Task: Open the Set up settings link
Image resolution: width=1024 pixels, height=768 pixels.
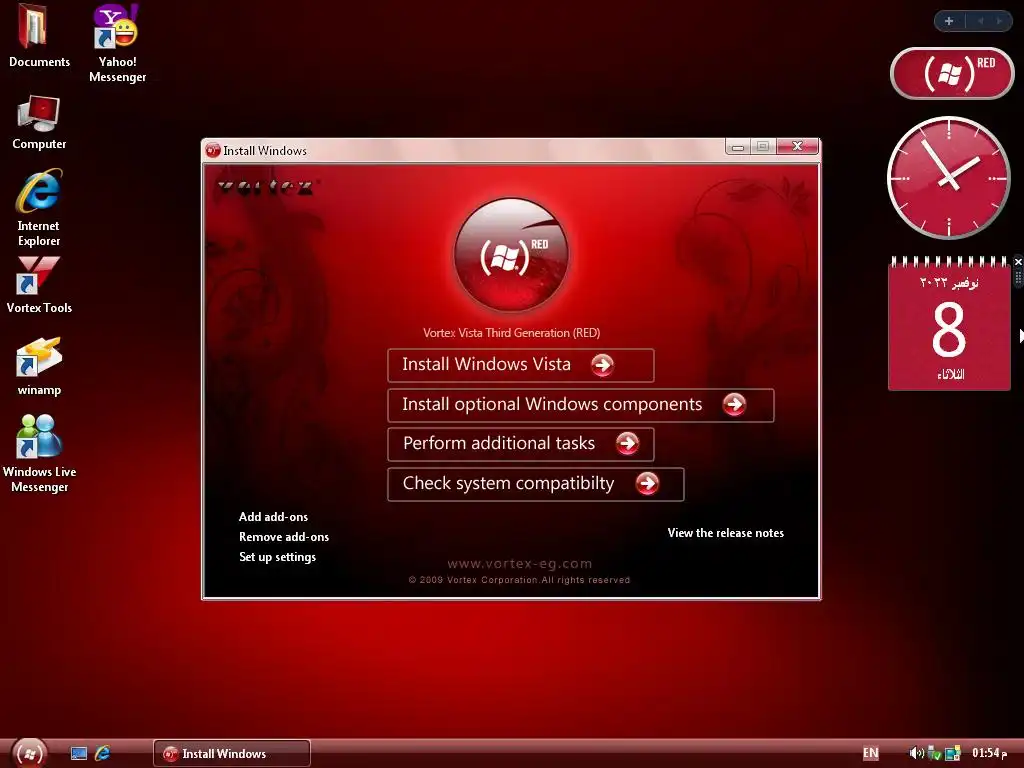Action: click(x=277, y=557)
